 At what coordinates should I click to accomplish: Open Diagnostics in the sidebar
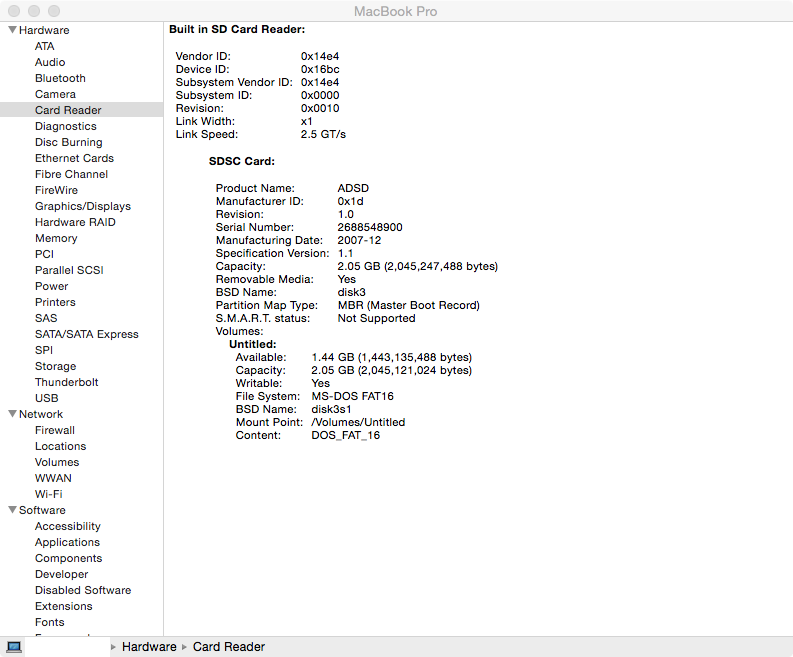66,126
